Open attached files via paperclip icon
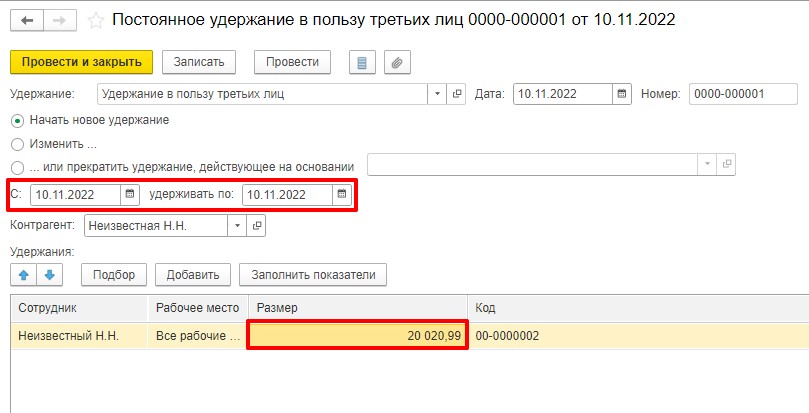Image resolution: width=809 pixels, height=413 pixels. [397, 62]
